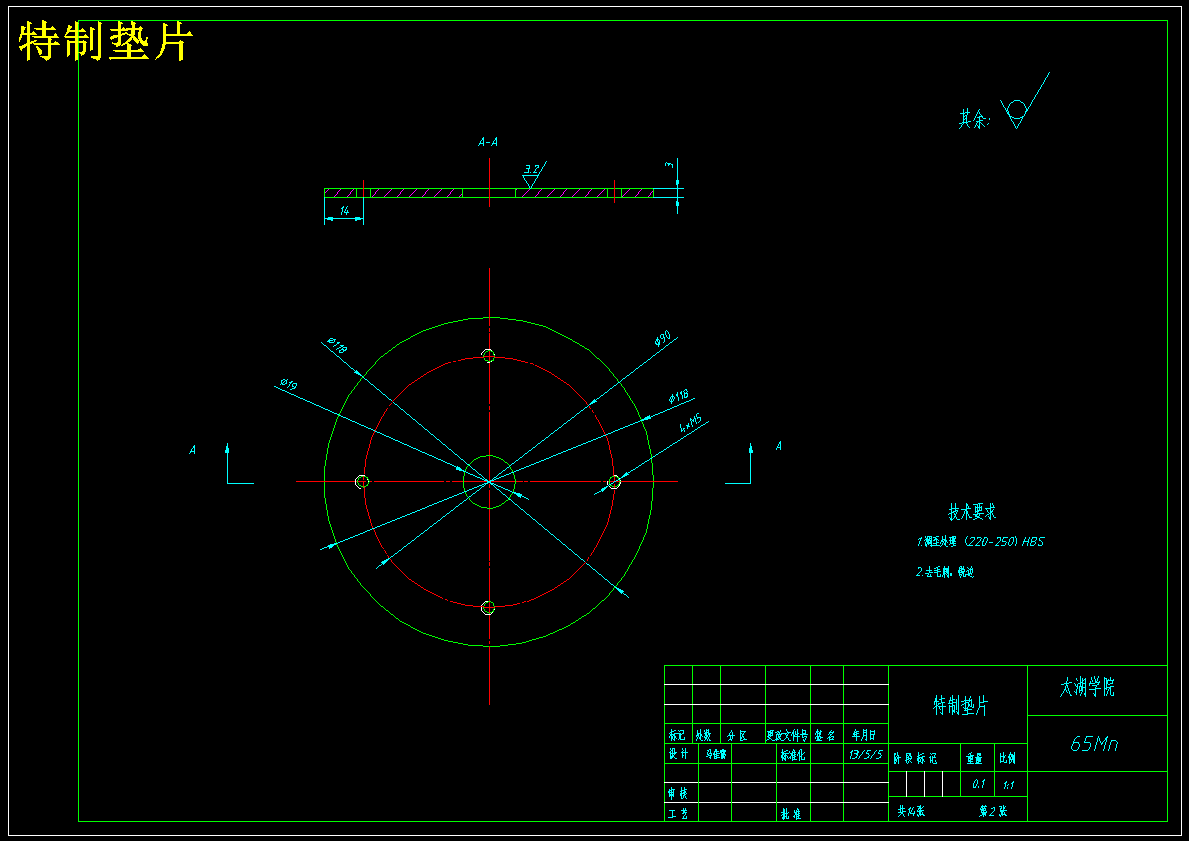Click the 标准化 cell label
Image resolution: width=1189 pixels, height=841 pixels.
(x=793, y=755)
